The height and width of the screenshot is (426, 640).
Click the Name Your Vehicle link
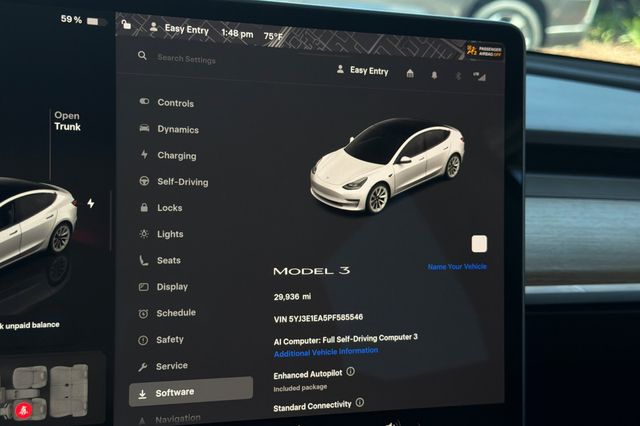(457, 267)
